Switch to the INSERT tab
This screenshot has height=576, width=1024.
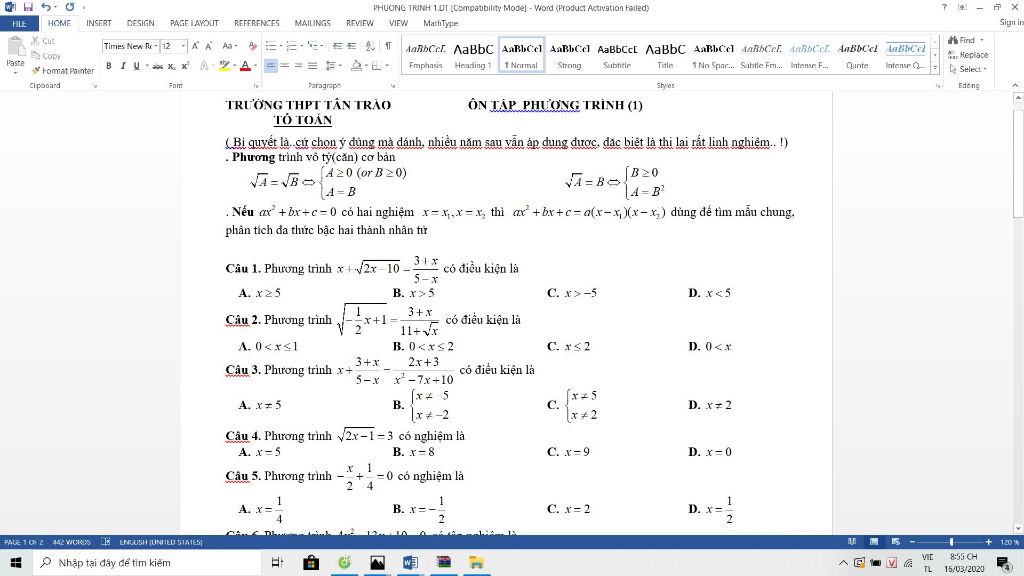tap(99, 23)
